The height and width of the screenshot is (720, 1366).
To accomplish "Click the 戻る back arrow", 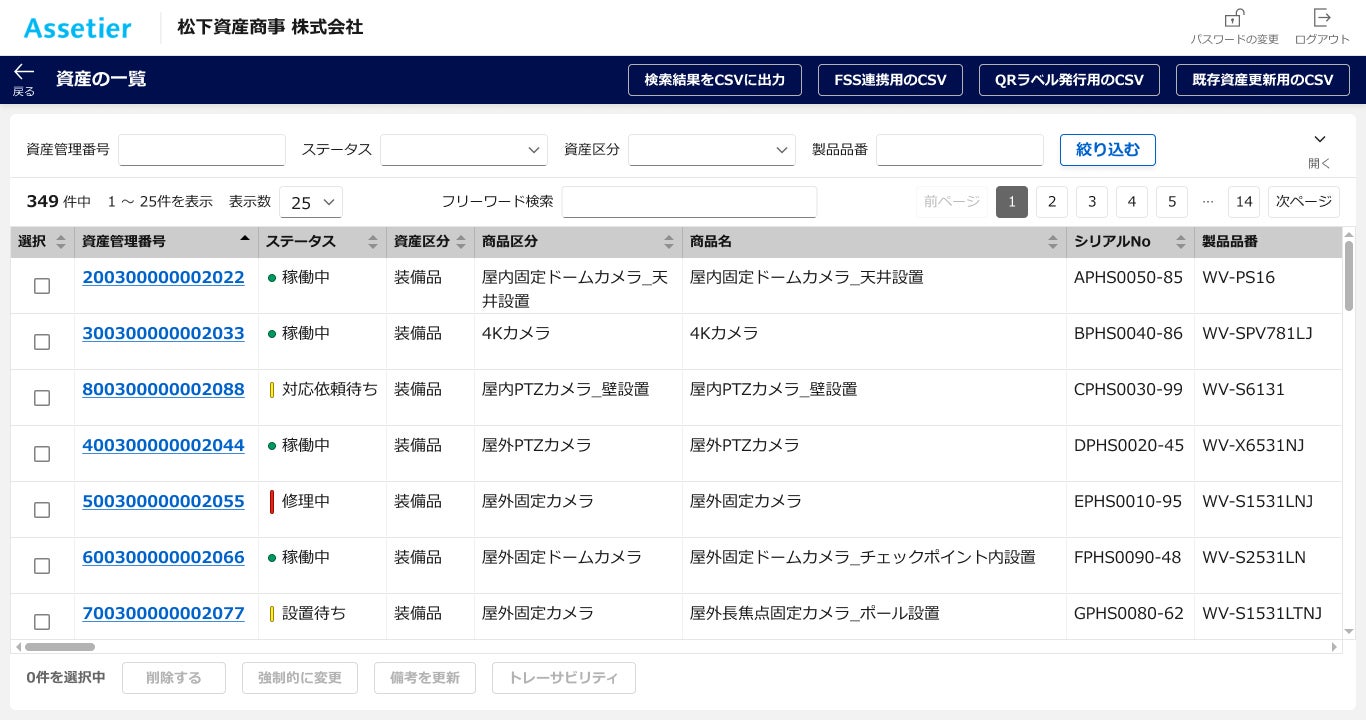I will (23, 72).
